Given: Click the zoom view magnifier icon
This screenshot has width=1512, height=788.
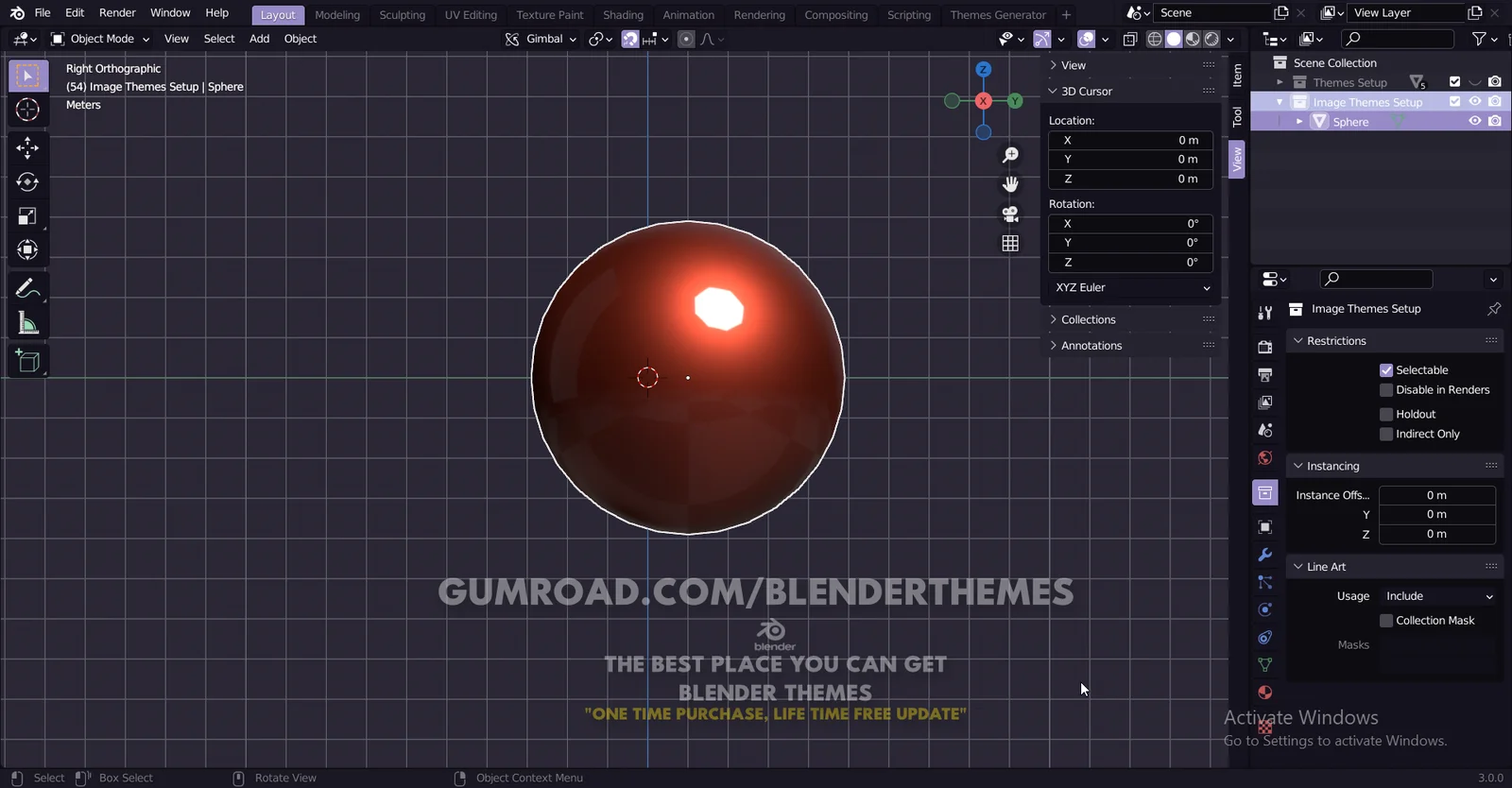Looking at the screenshot, I should [x=1010, y=155].
